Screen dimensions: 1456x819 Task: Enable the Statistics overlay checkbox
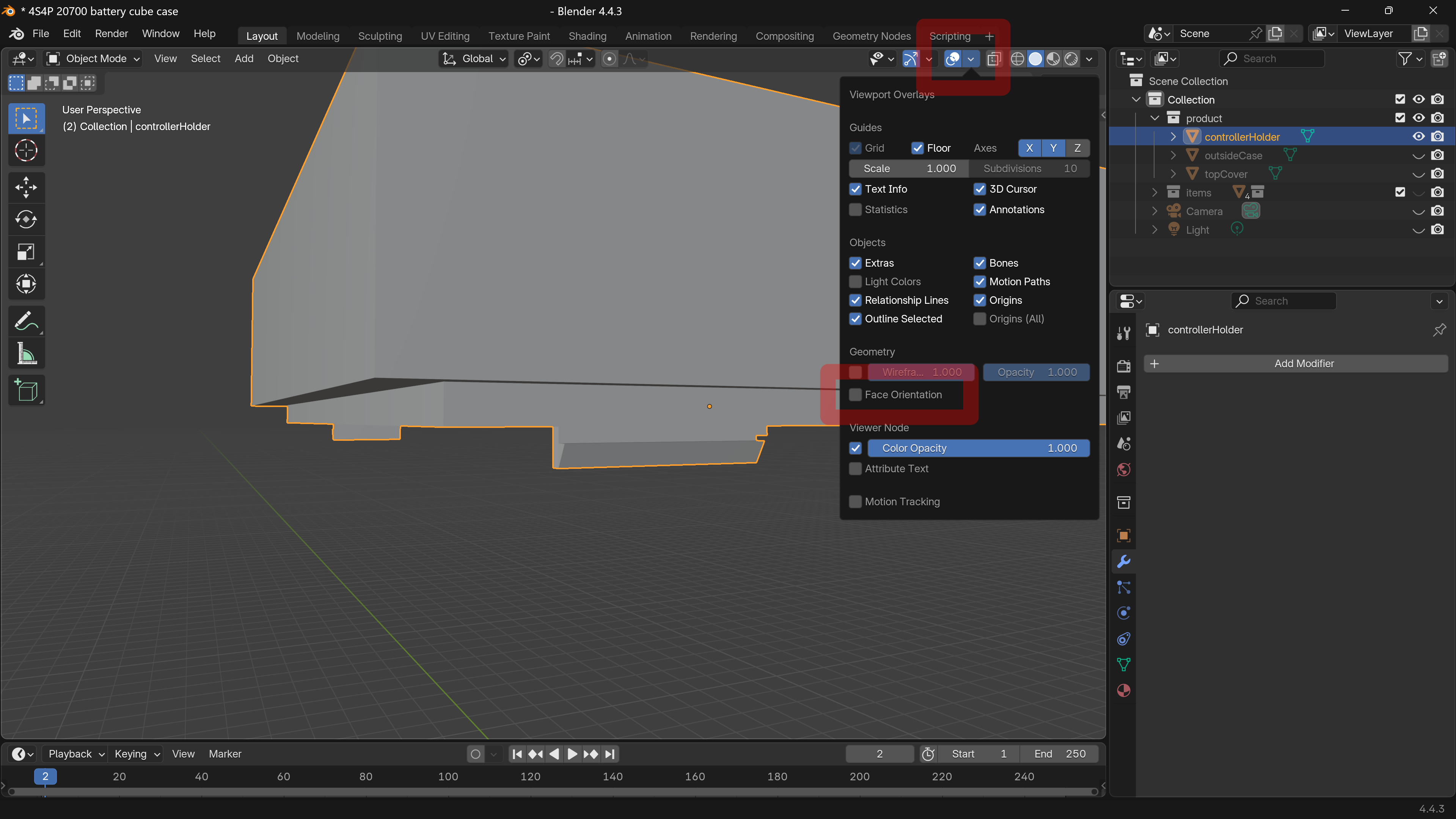click(856, 210)
